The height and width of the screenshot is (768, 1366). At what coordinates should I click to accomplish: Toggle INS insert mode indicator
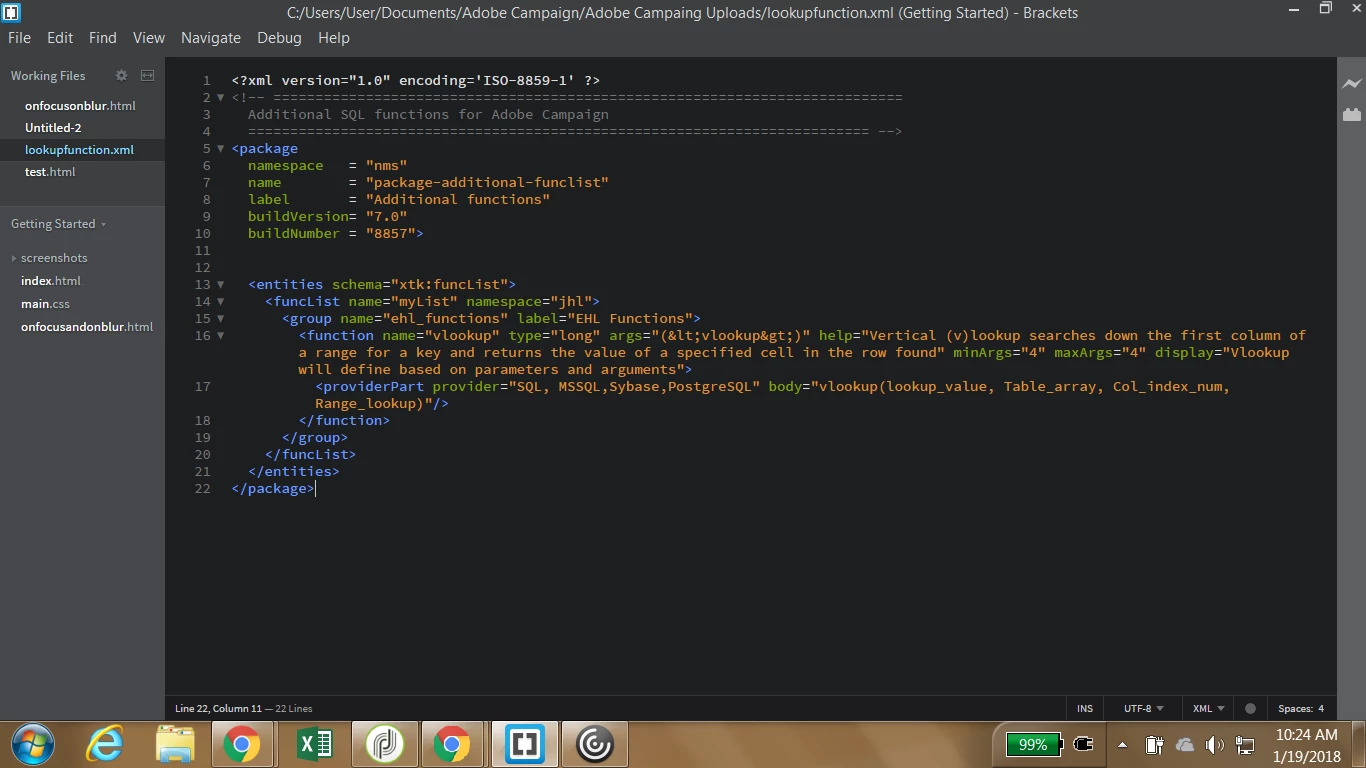click(1085, 709)
